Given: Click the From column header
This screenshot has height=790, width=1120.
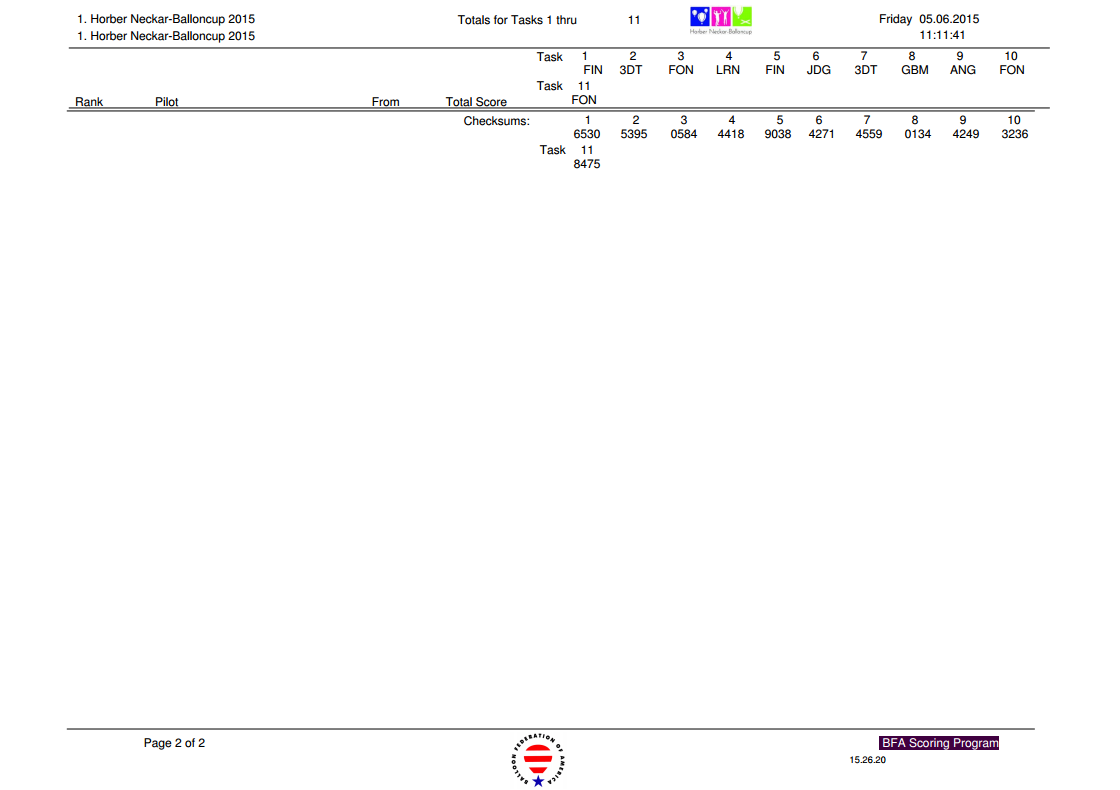Looking at the screenshot, I should (385, 102).
